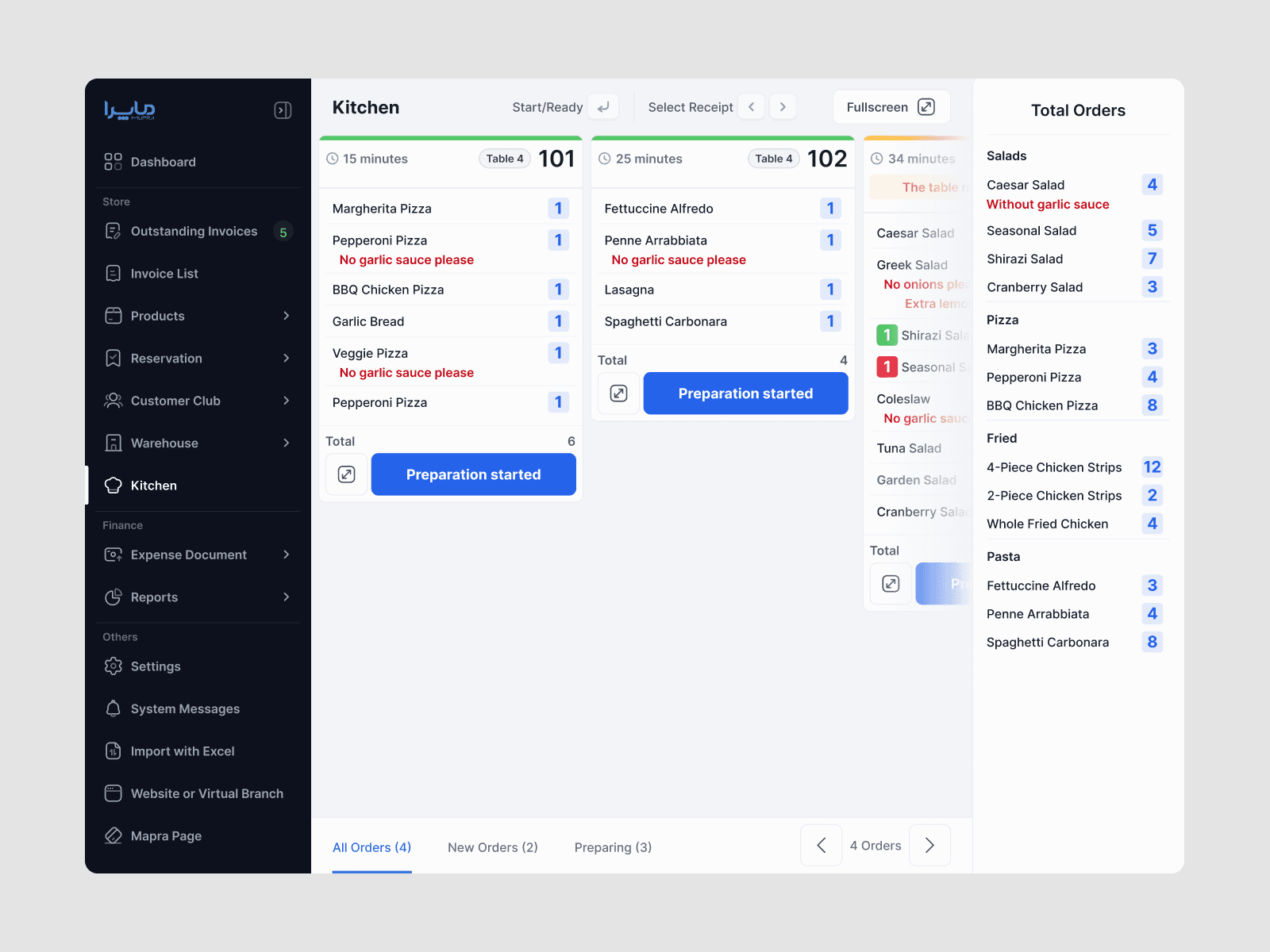Start preparation for order 101
1270x952 pixels.
click(474, 474)
